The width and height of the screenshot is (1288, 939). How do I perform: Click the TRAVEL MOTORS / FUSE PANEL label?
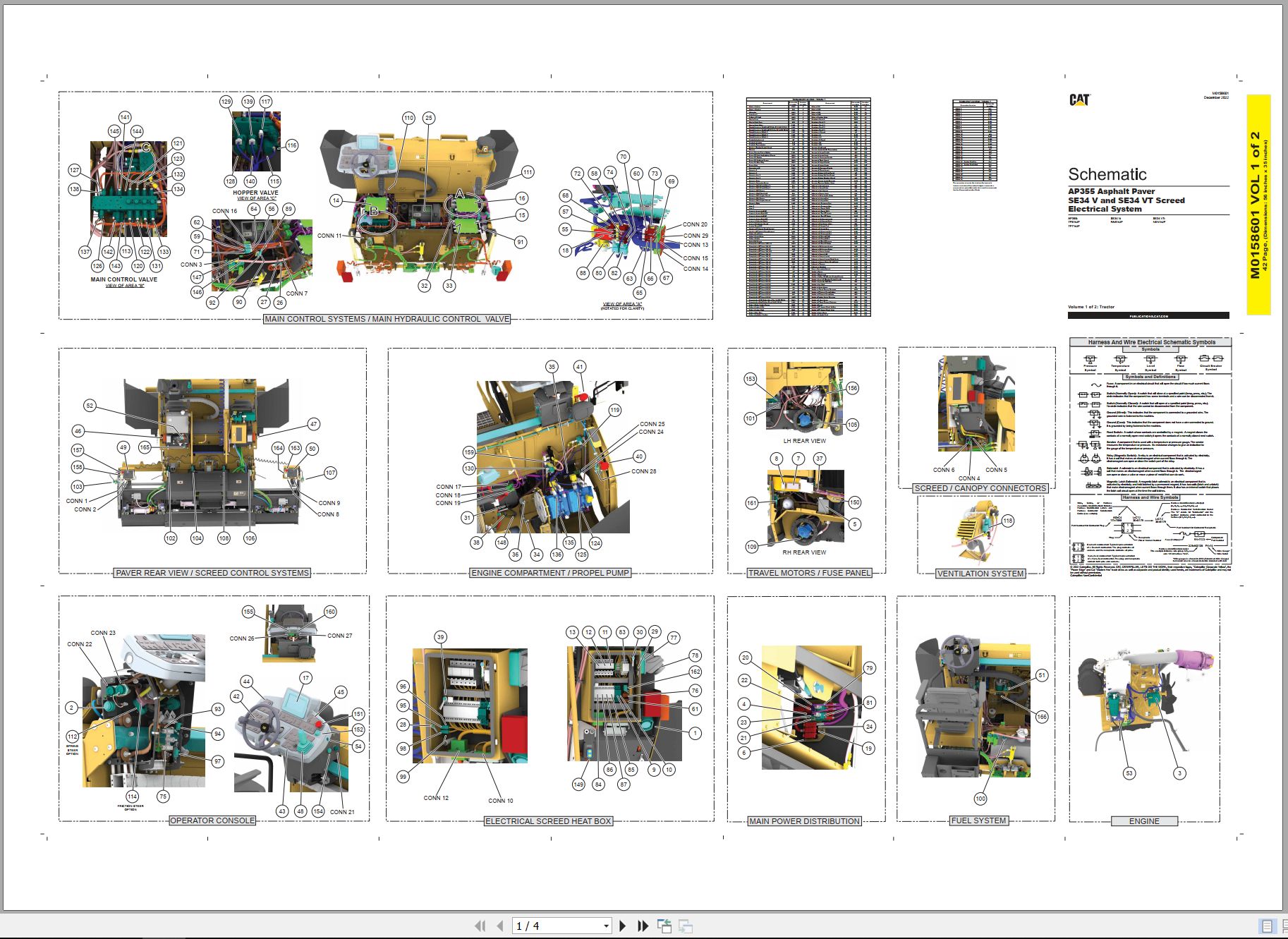pos(809,573)
